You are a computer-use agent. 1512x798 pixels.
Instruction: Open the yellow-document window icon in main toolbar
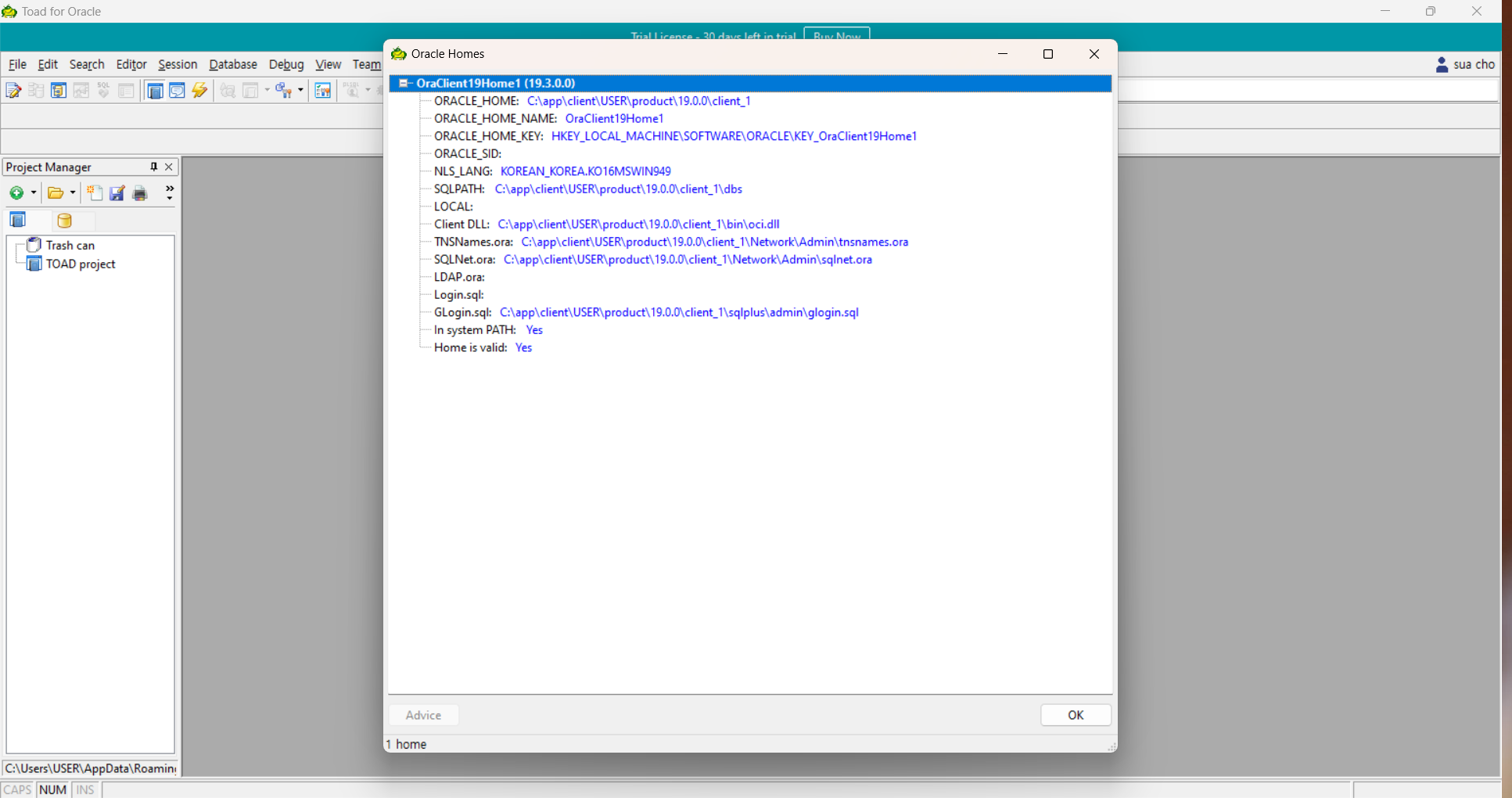[x=59, y=91]
